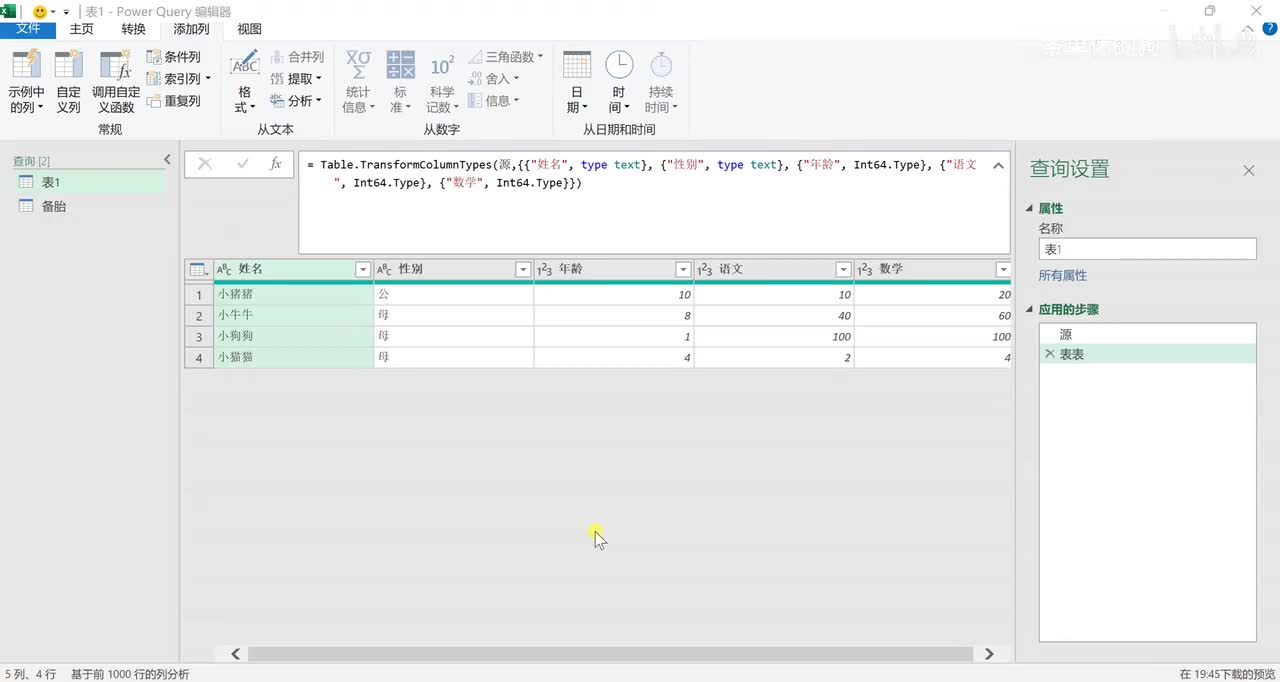The height and width of the screenshot is (682, 1280).
Task: Open filter dropdown for 性别 column
Action: point(523,270)
